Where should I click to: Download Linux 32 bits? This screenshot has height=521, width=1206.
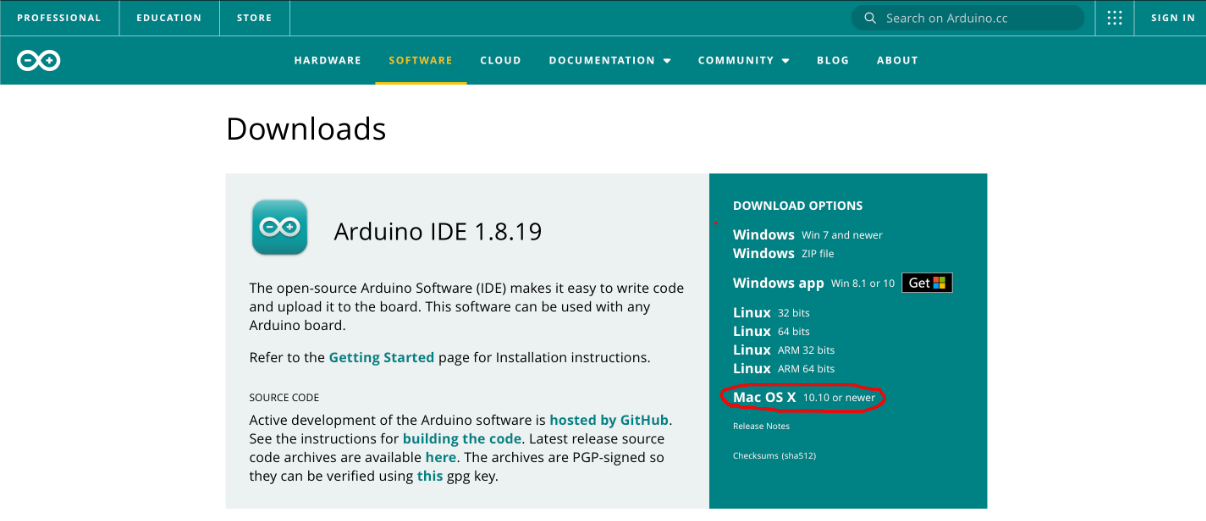771,313
